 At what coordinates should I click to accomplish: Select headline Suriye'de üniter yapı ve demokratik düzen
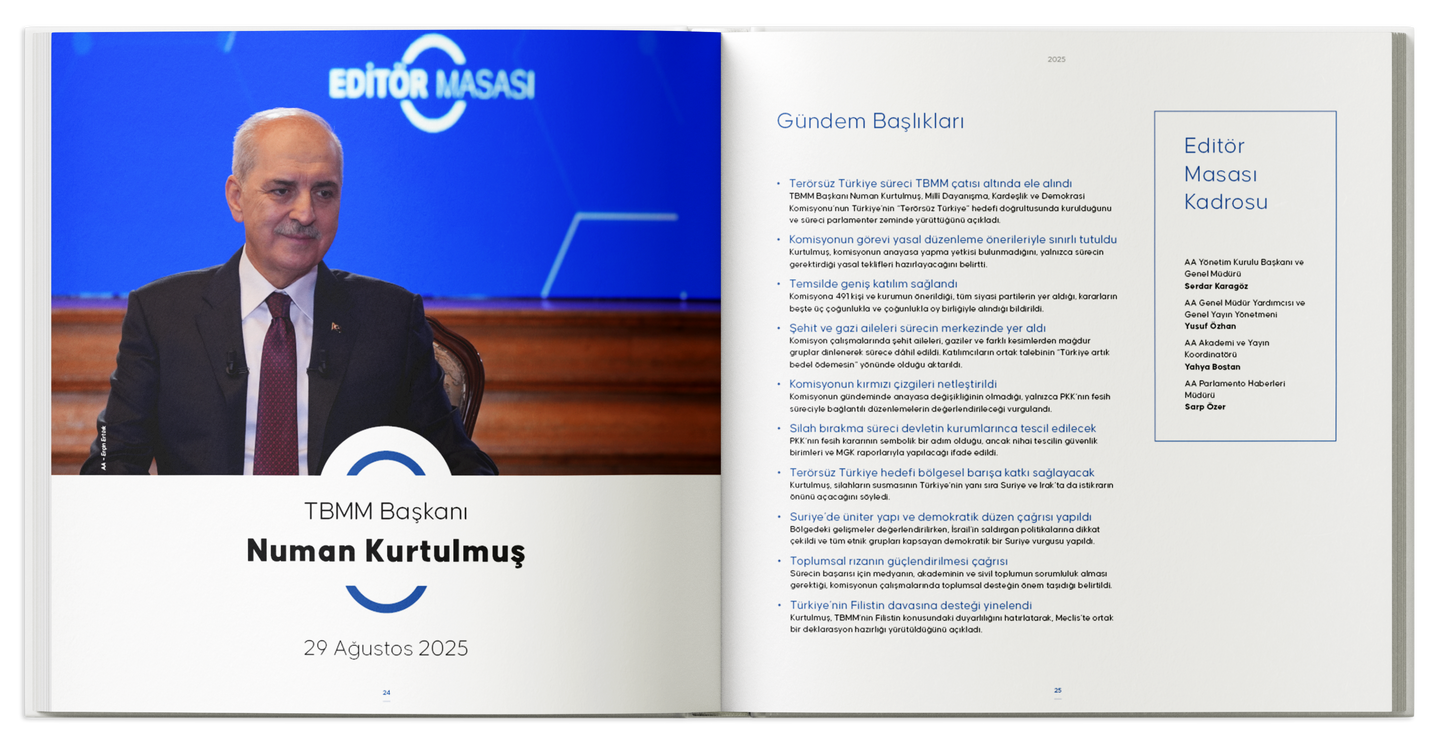click(940, 517)
